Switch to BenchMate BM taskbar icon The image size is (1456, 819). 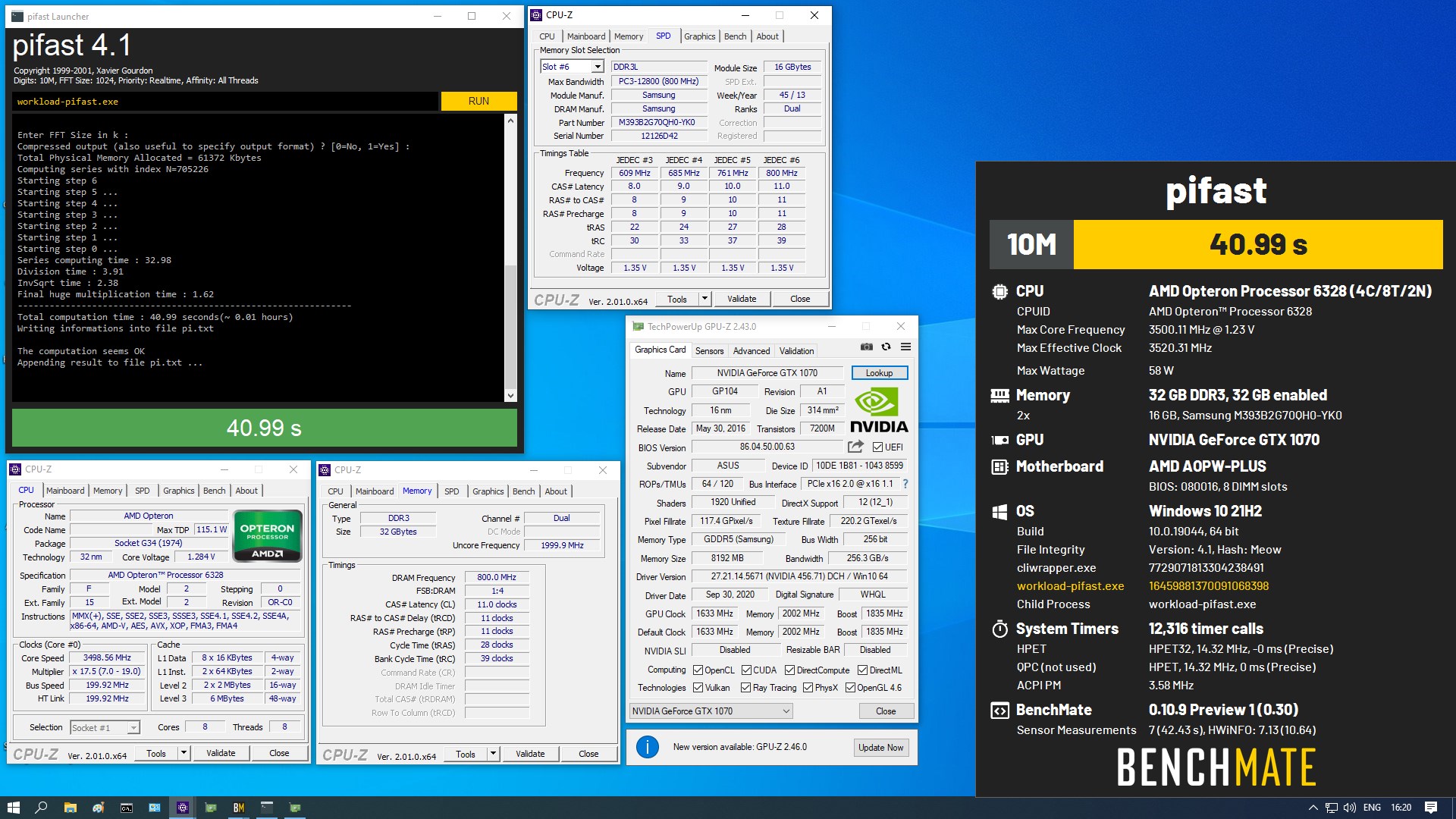click(239, 808)
